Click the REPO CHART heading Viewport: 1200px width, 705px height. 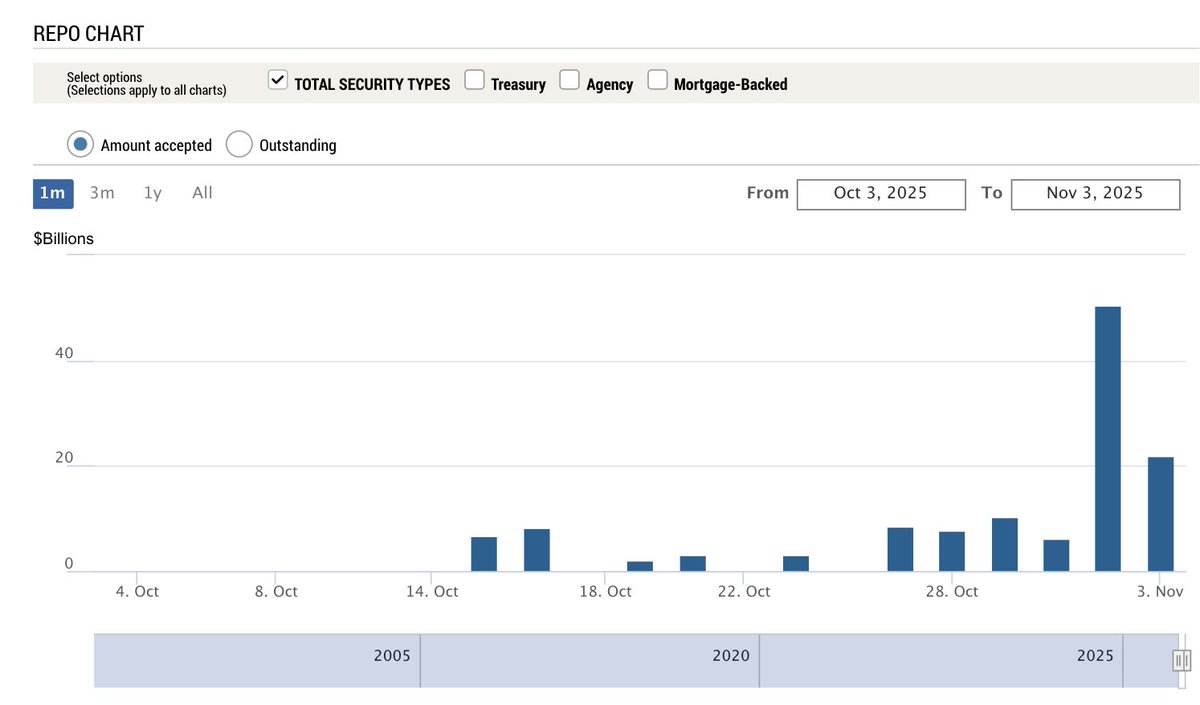point(89,33)
